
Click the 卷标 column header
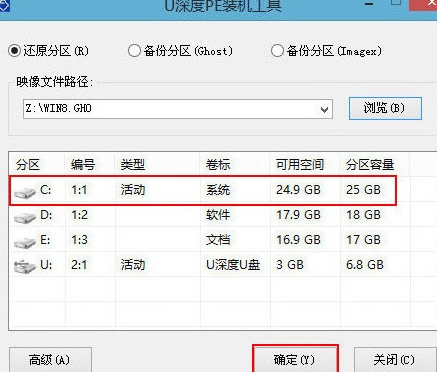218,164
